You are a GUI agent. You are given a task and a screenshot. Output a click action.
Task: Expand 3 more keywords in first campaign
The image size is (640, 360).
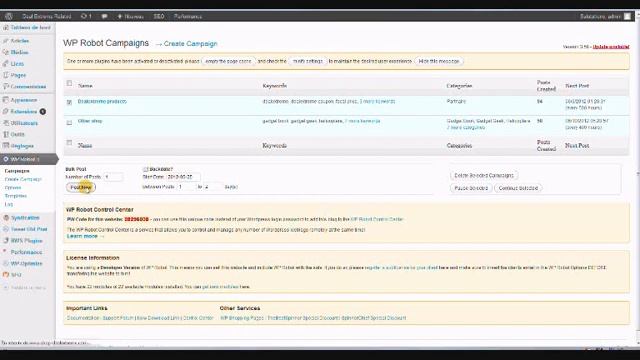coord(377,101)
